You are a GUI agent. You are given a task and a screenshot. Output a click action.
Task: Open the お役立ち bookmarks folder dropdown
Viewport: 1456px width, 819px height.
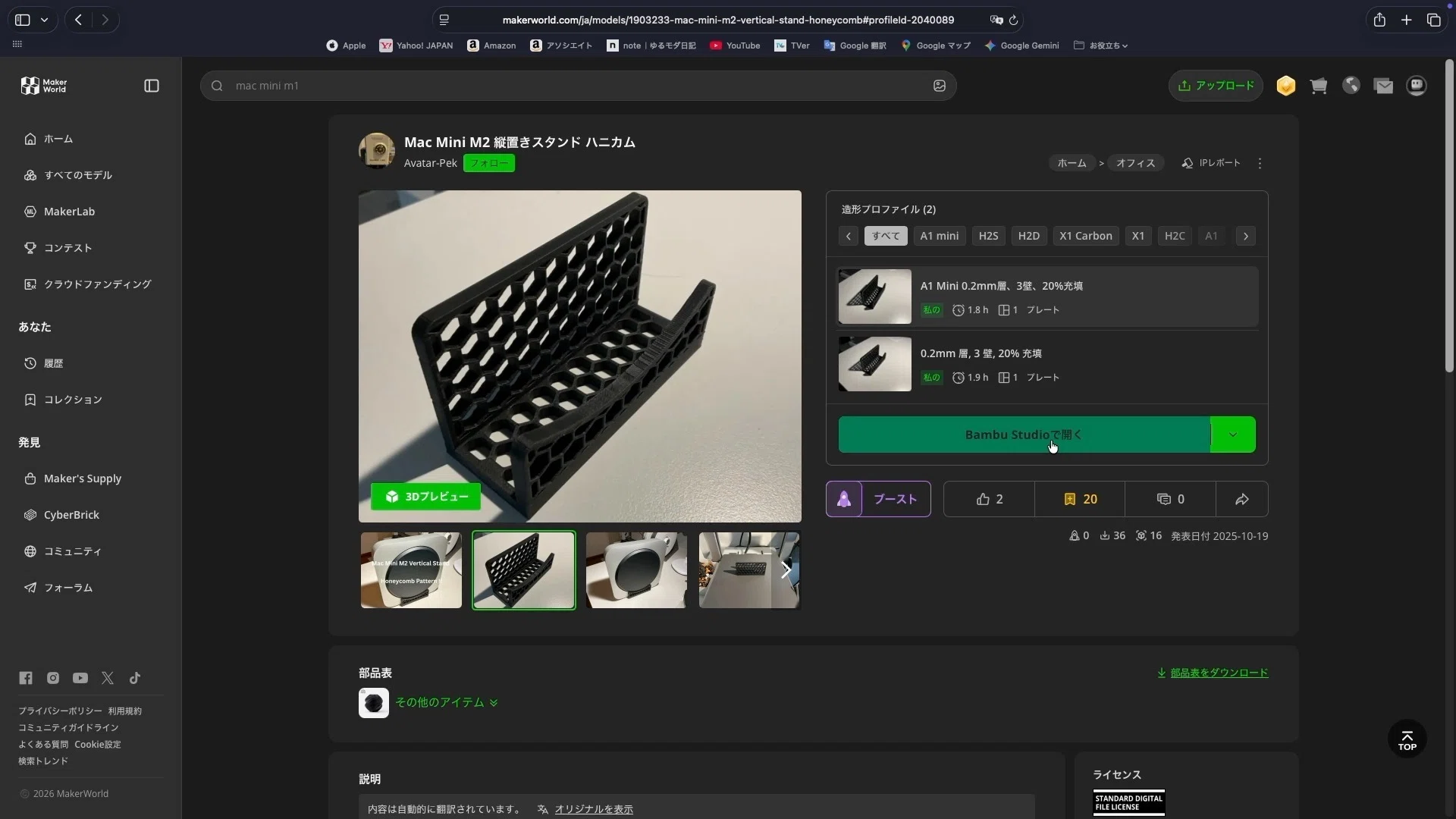(x=1101, y=45)
